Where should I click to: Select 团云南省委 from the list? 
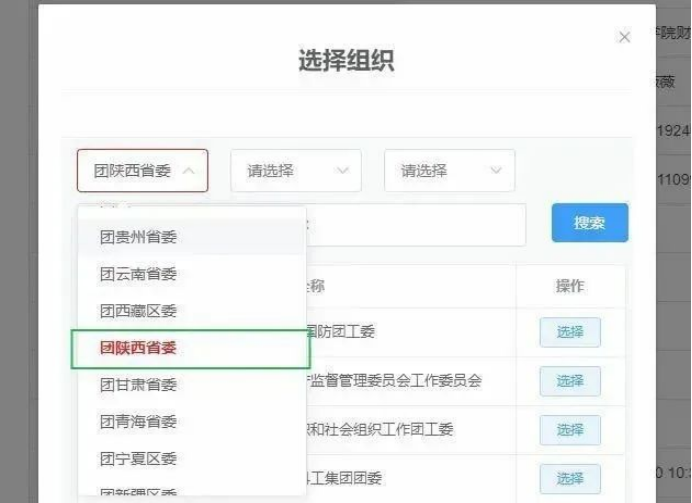point(138,274)
